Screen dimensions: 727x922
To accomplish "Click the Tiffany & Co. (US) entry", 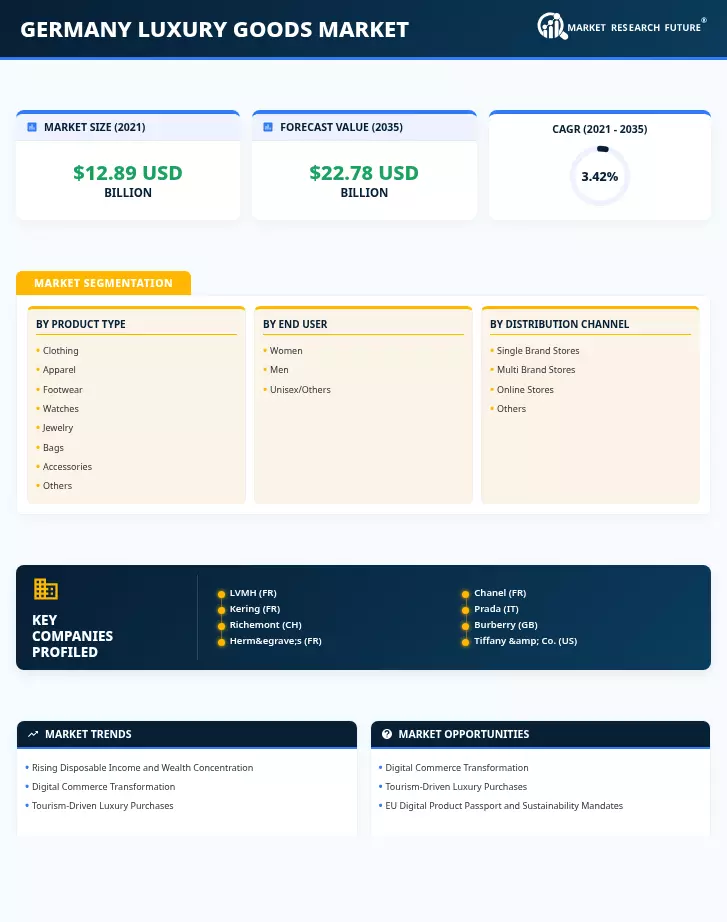I will pos(525,641).
